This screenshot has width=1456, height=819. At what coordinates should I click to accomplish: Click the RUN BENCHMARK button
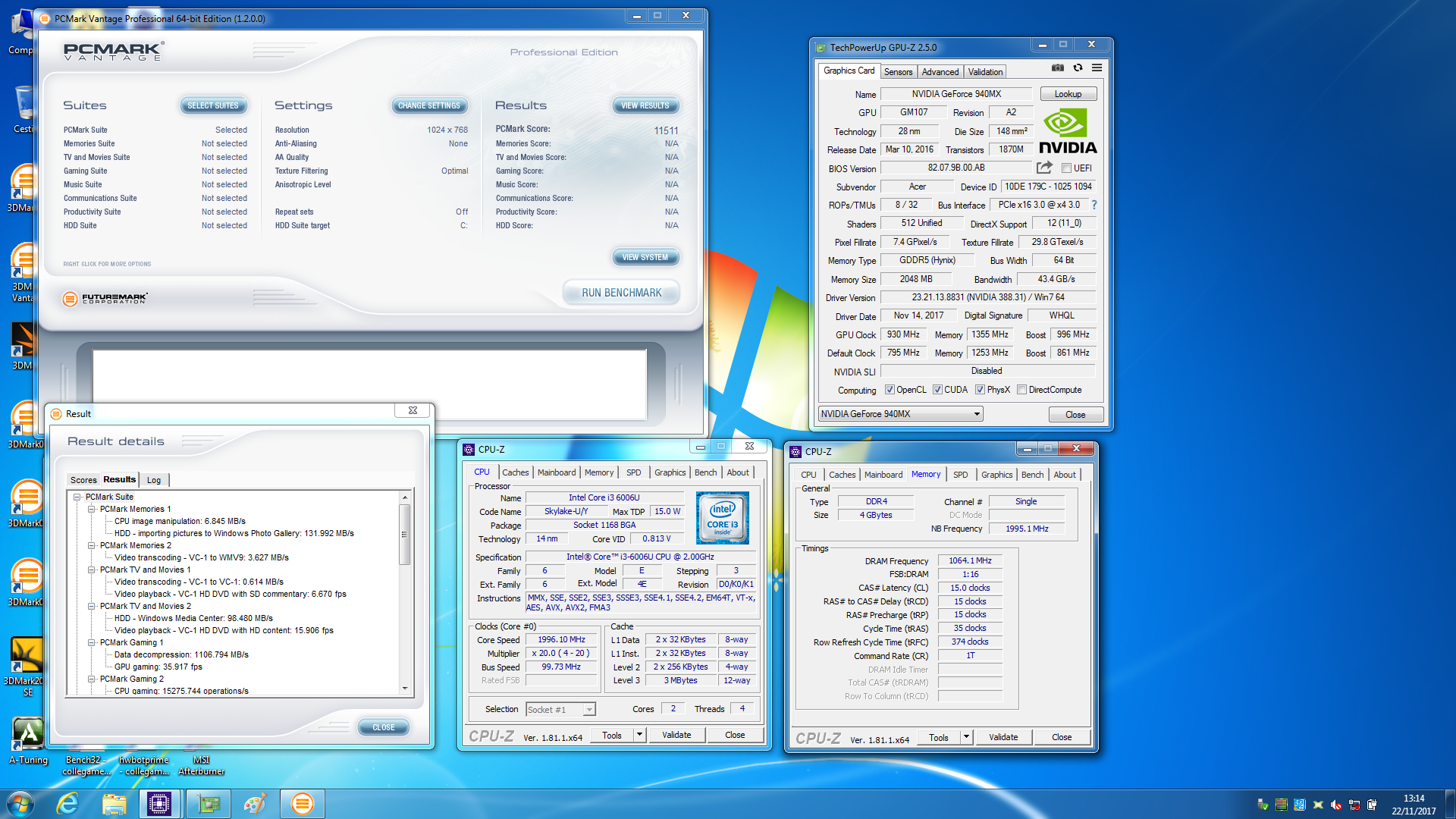click(622, 293)
